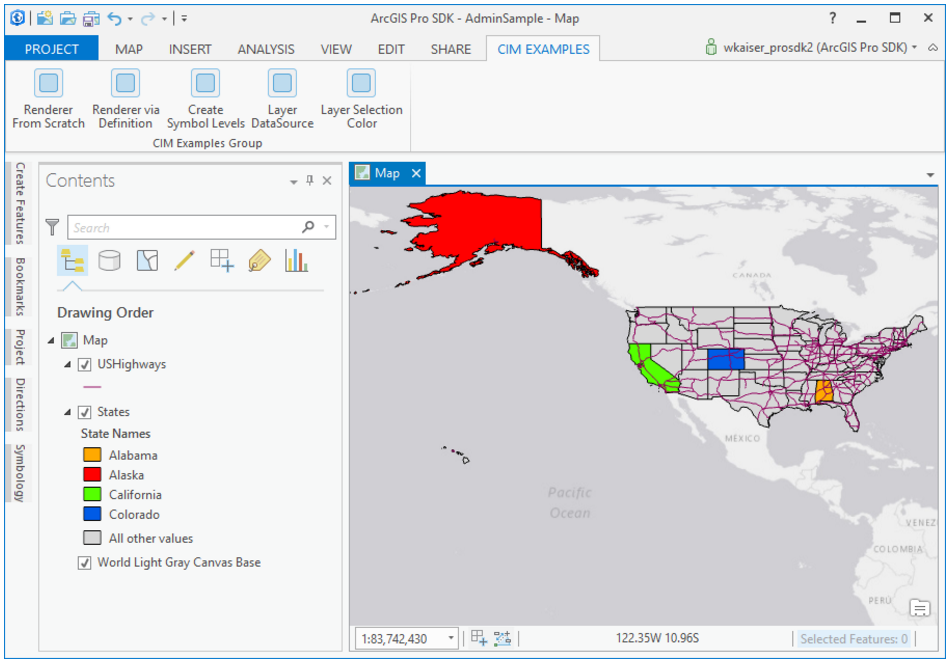The height and width of the screenshot is (662, 951).
Task: Click the Alabama orange color swatch
Action: click(92, 454)
